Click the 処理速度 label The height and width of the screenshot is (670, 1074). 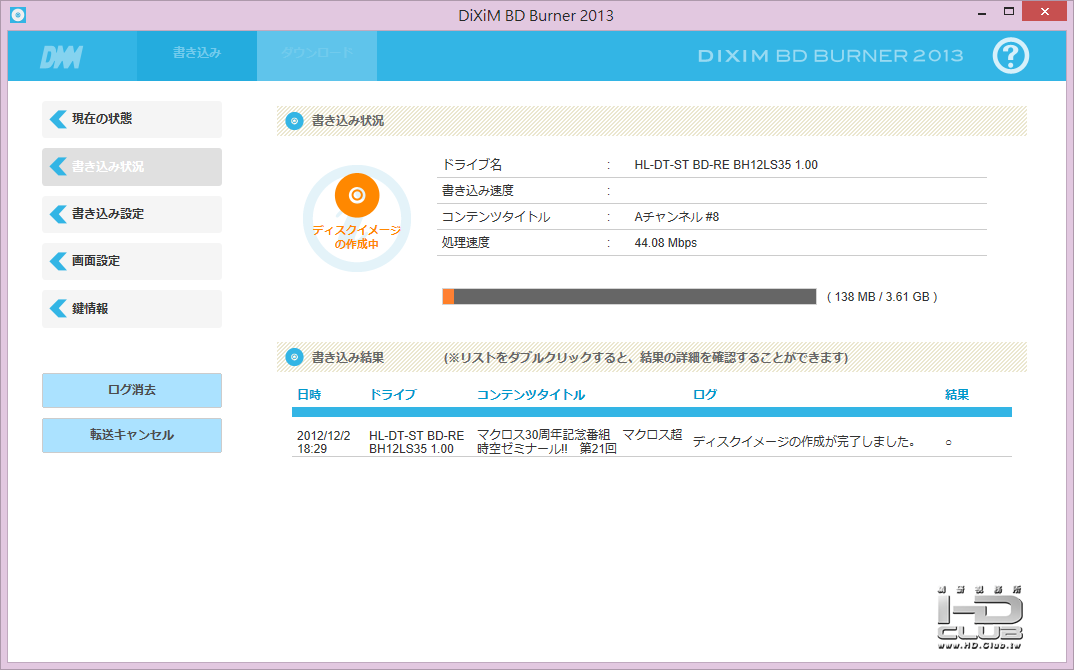tap(466, 243)
